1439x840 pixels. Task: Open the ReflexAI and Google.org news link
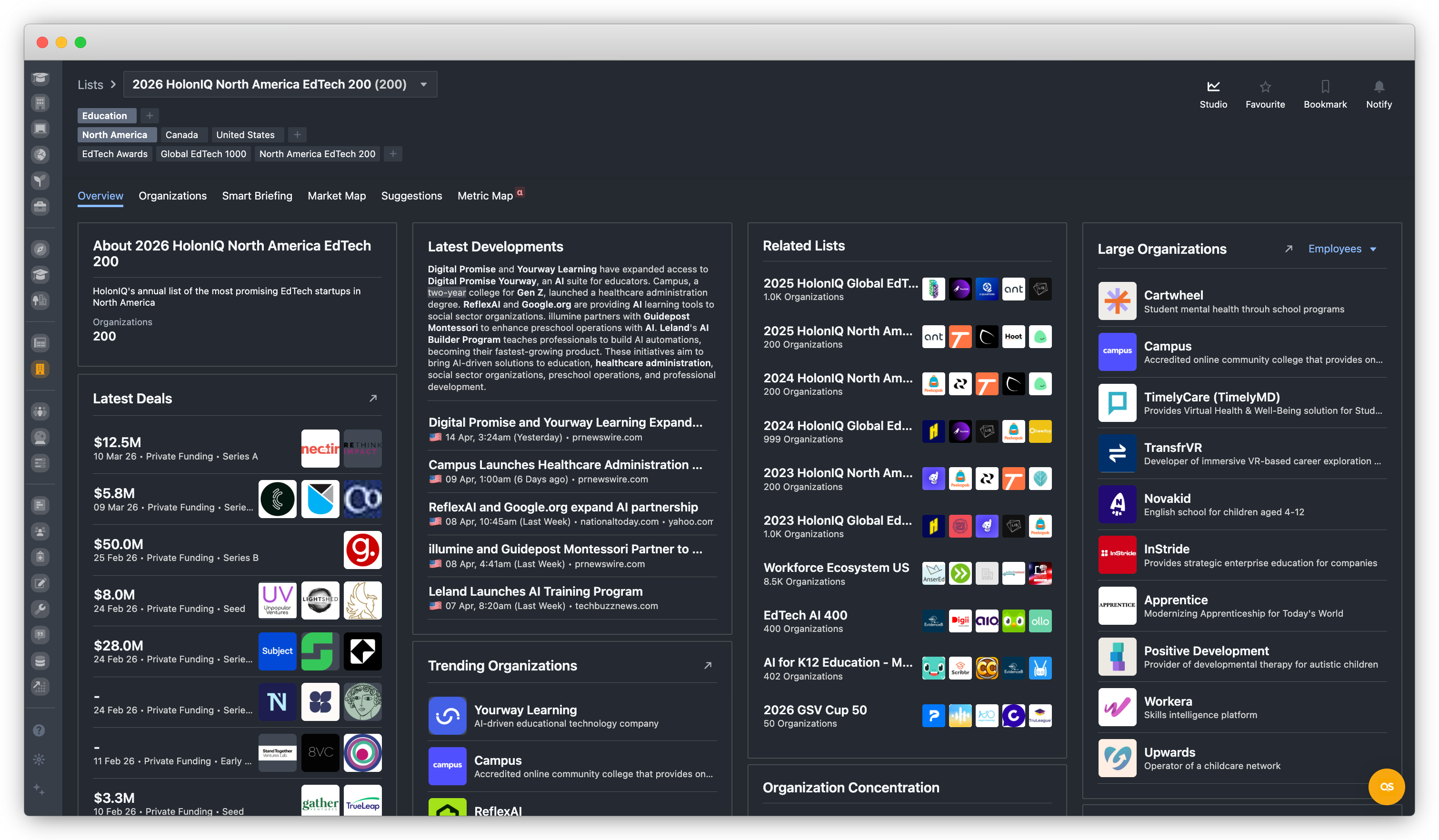pos(563,507)
